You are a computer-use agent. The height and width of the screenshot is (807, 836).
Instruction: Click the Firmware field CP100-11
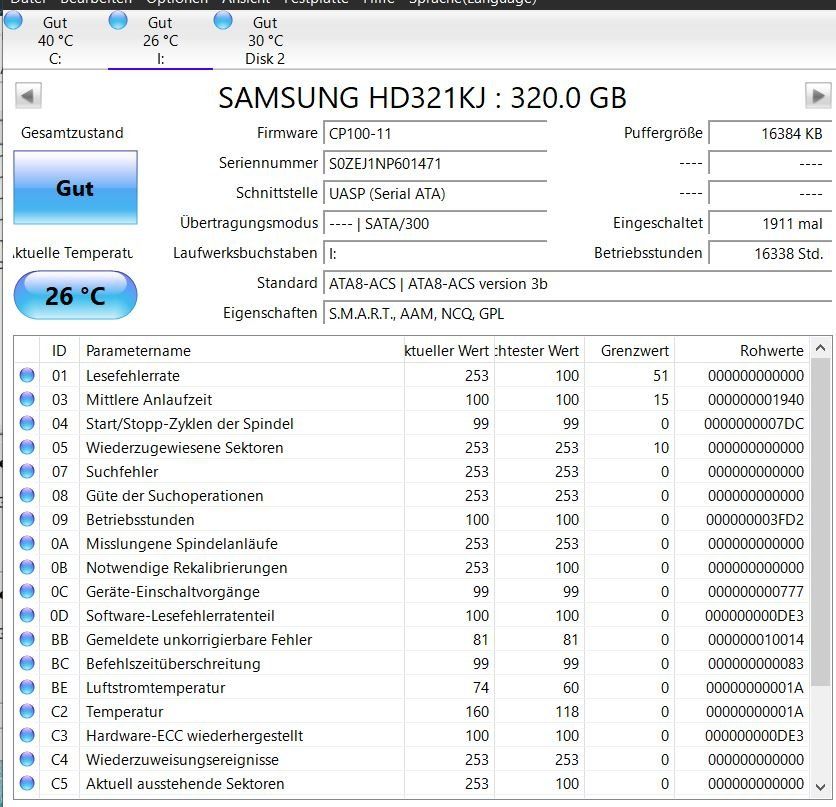click(435, 133)
